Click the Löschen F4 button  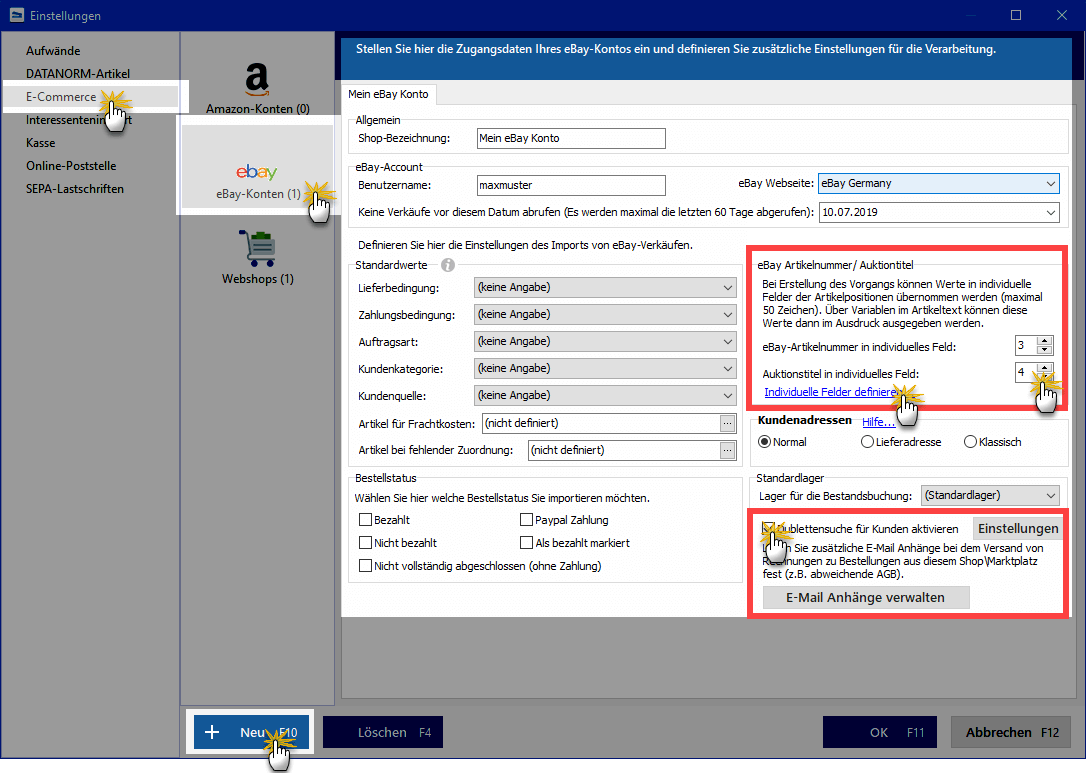pyautogui.click(x=383, y=732)
